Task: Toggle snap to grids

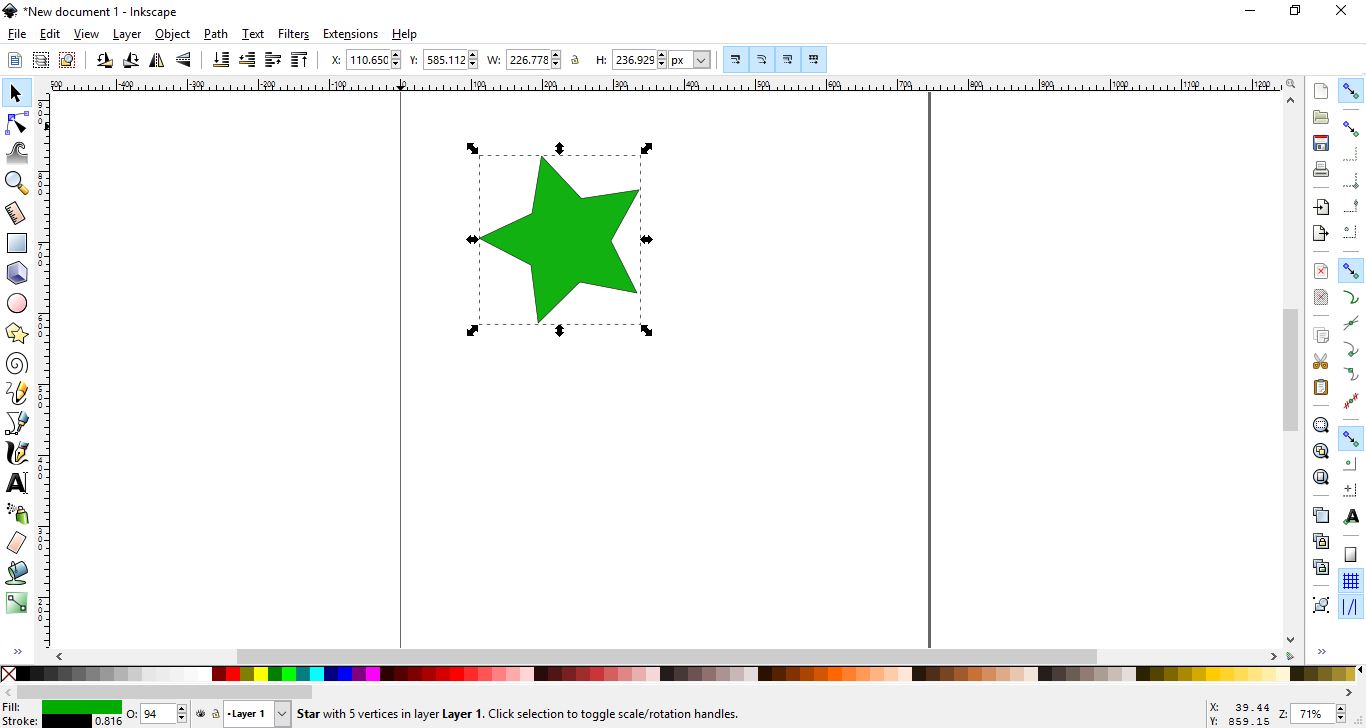Action: tap(1351, 581)
